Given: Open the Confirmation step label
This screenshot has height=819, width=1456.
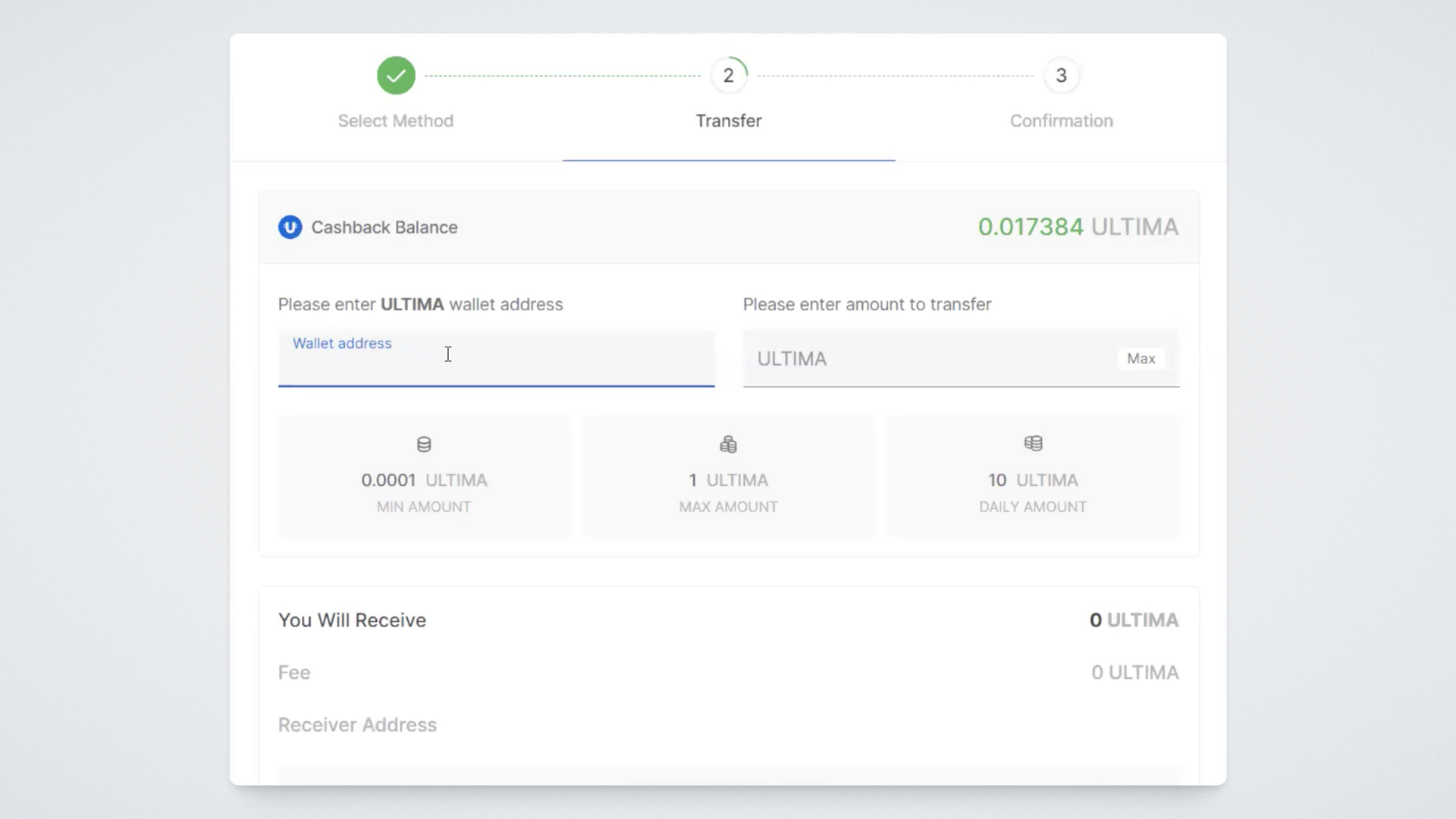Looking at the screenshot, I should 1061,121.
